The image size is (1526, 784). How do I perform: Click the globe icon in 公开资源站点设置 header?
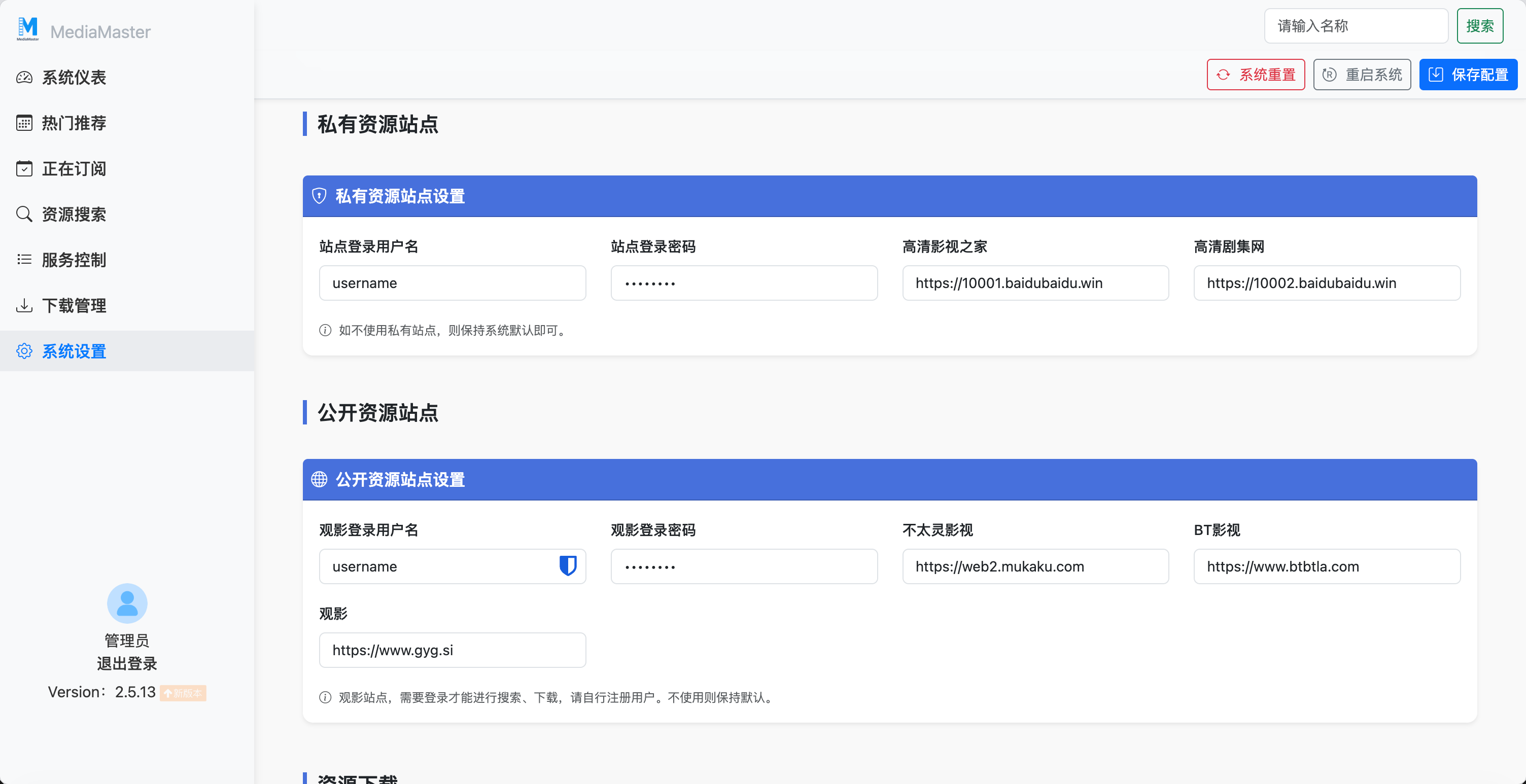coord(319,480)
